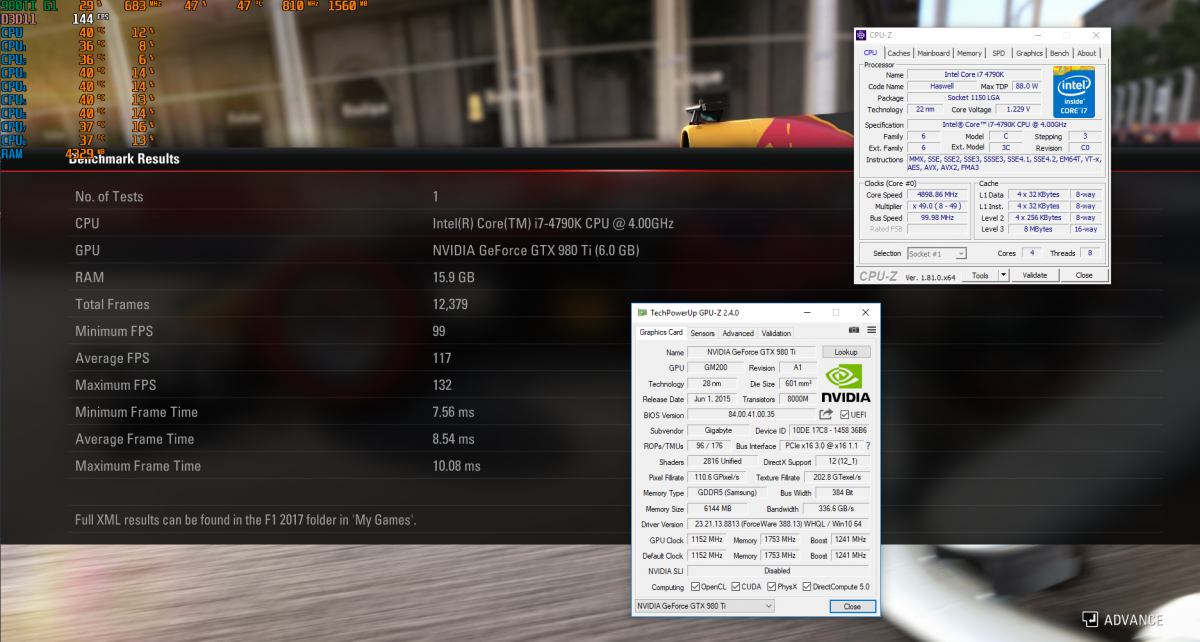Click the Benchmark Results heading
Screen dimensions: 1200x642
123,159
